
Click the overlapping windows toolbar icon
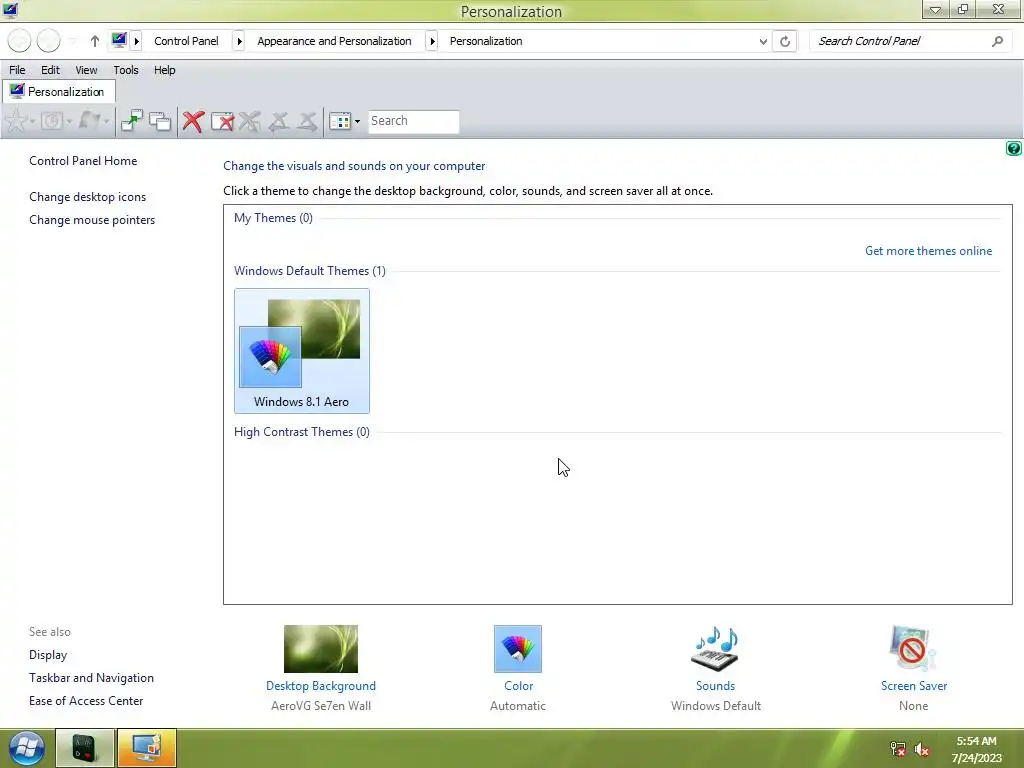coord(160,121)
